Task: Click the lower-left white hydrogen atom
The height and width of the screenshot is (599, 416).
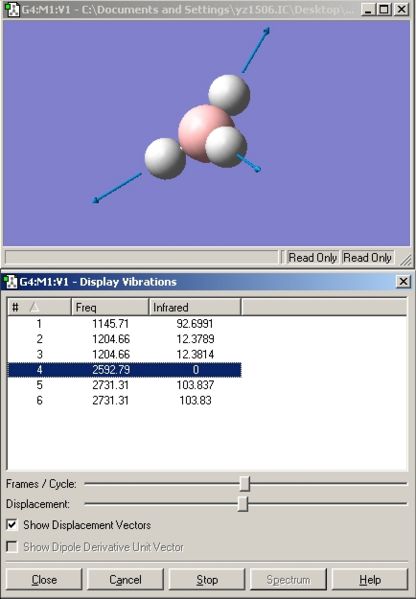Action: pyautogui.click(x=165, y=159)
